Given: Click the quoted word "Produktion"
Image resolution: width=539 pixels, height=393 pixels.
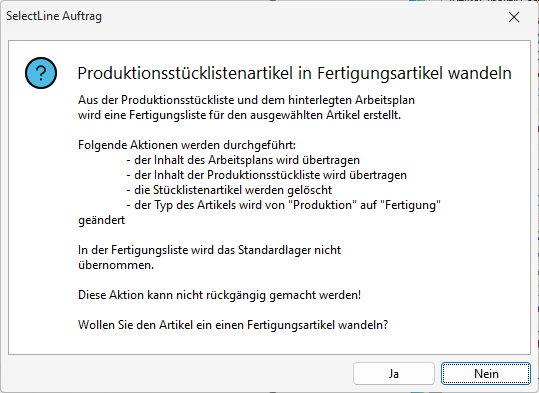Looking at the screenshot, I should pyautogui.click(x=322, y=205).
